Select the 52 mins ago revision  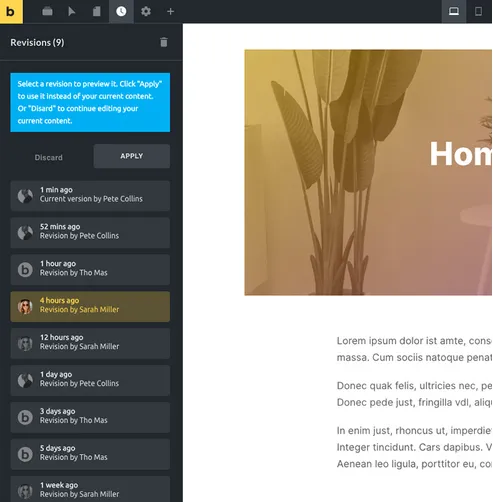90,233
